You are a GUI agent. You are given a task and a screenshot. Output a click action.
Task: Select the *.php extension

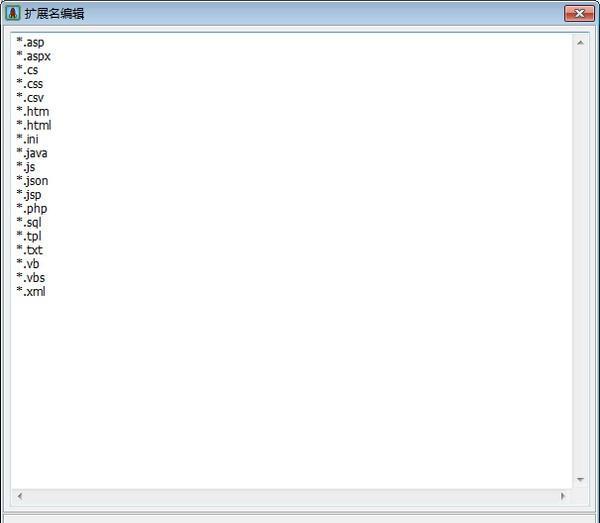click(32, 209)
